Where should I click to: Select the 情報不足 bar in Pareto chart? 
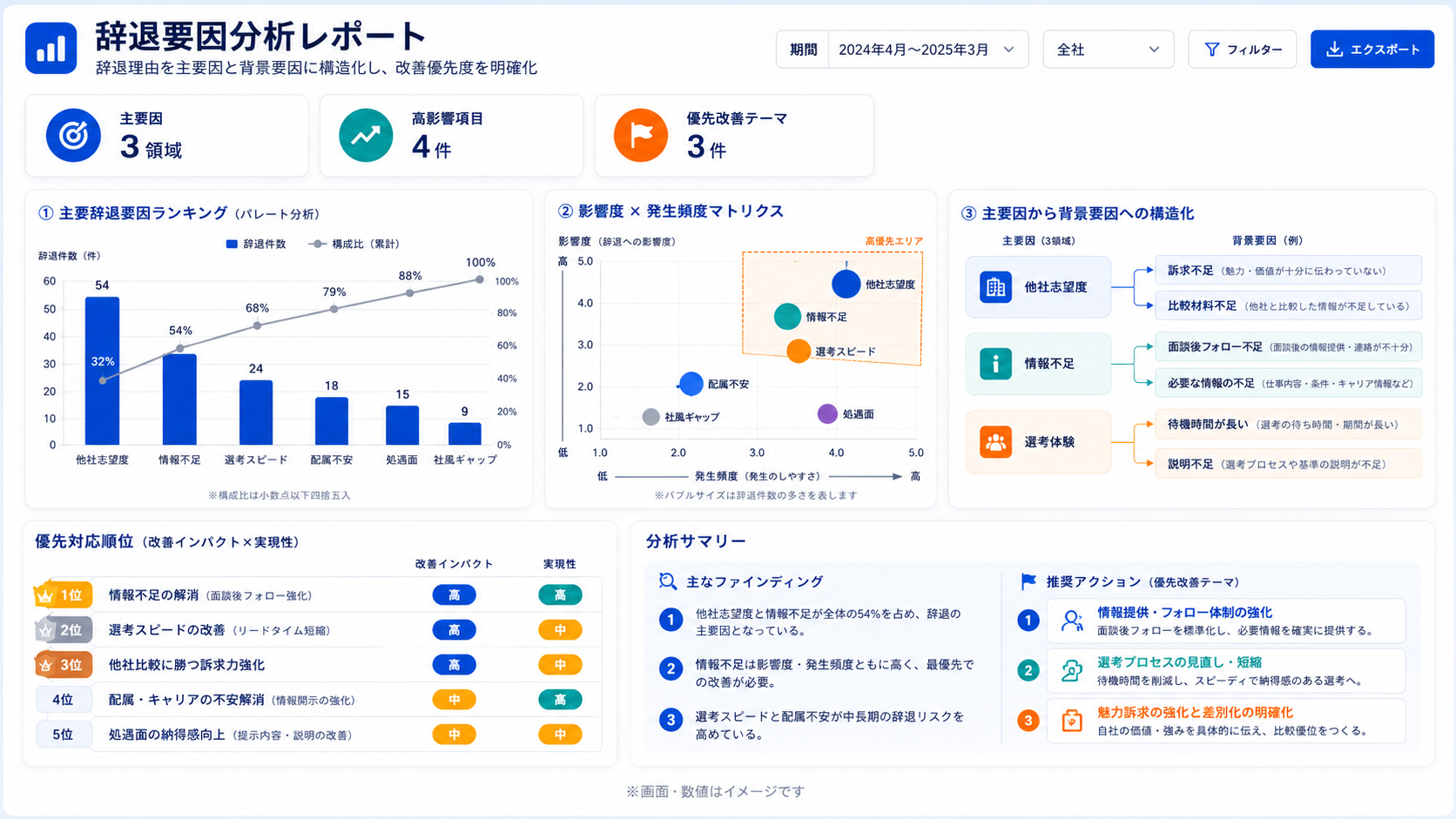point(179,399)
